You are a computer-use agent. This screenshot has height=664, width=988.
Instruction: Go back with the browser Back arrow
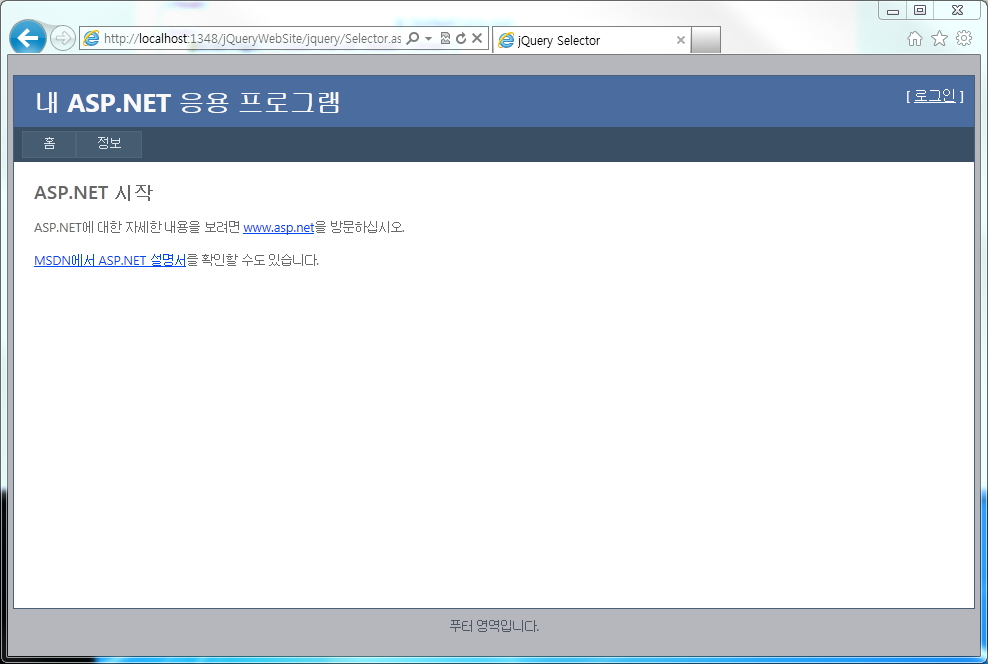pyautogui.click(x=28, y=38)
